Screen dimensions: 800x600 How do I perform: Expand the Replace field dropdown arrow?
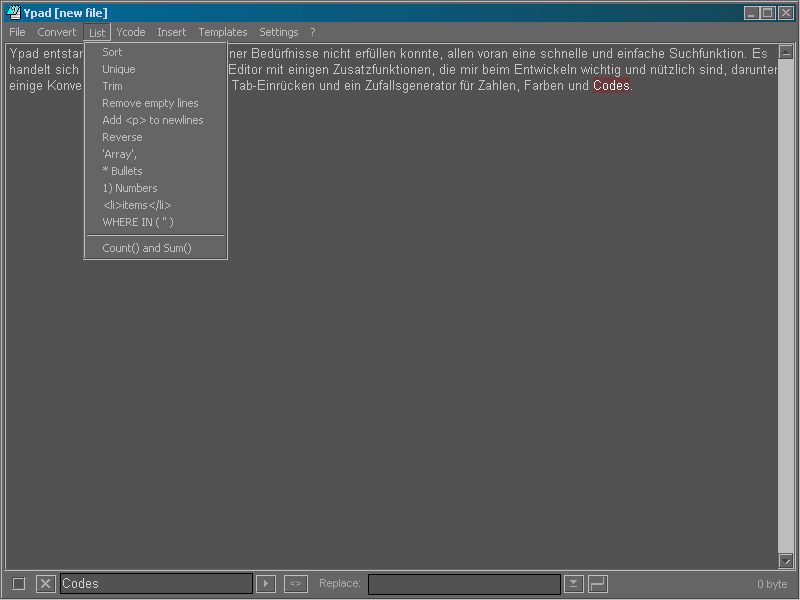(574, 584)
